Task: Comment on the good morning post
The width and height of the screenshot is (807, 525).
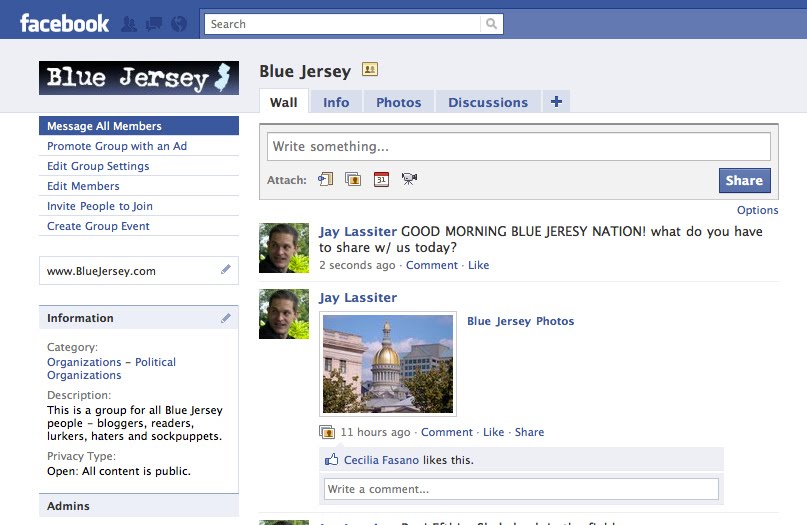Action: click(432, 265)
